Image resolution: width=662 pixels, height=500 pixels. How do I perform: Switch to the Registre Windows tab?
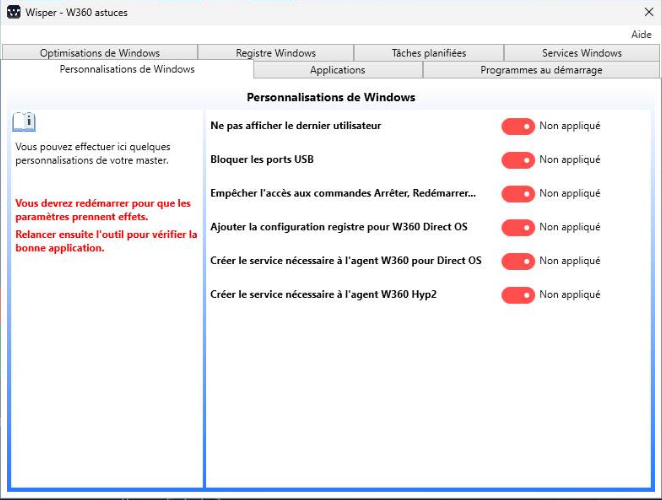point(276,53)
